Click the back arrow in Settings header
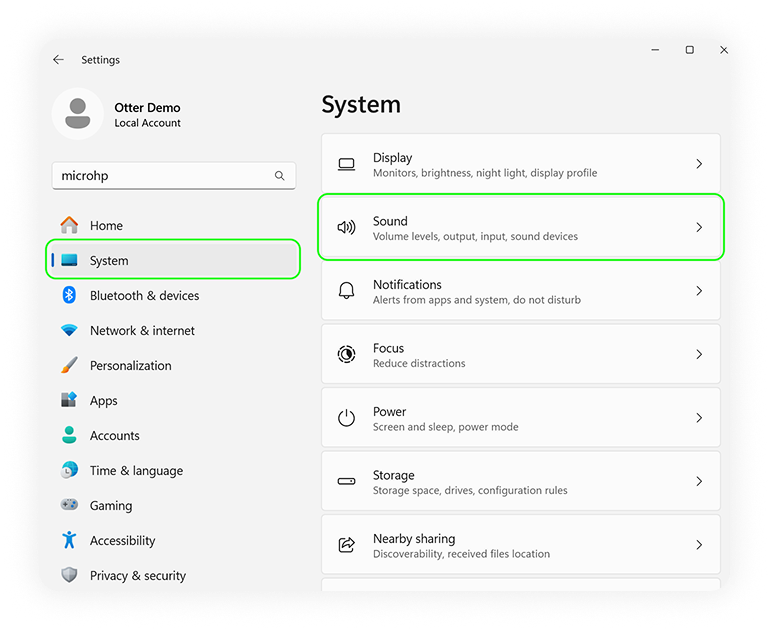Image resolution: width=769 pixels, height=630 pixels. pos(58,60)
